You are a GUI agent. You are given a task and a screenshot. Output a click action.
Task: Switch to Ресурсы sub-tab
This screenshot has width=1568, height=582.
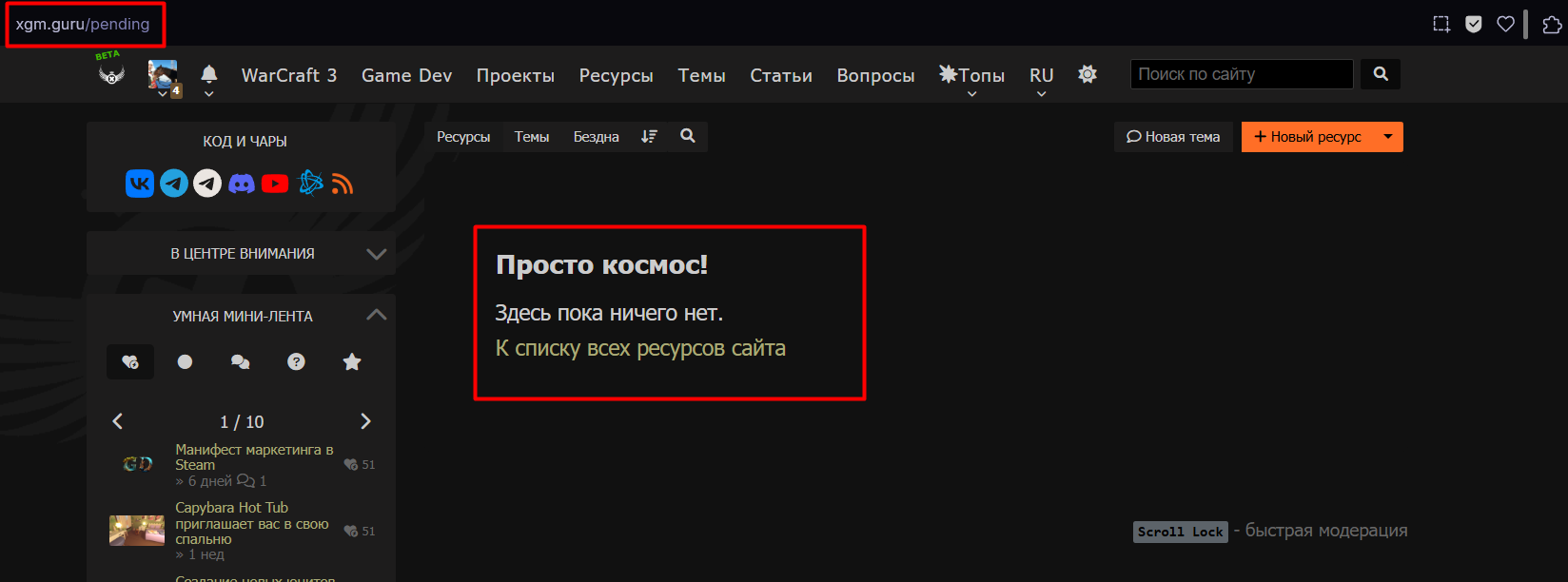tap(463, 137)
